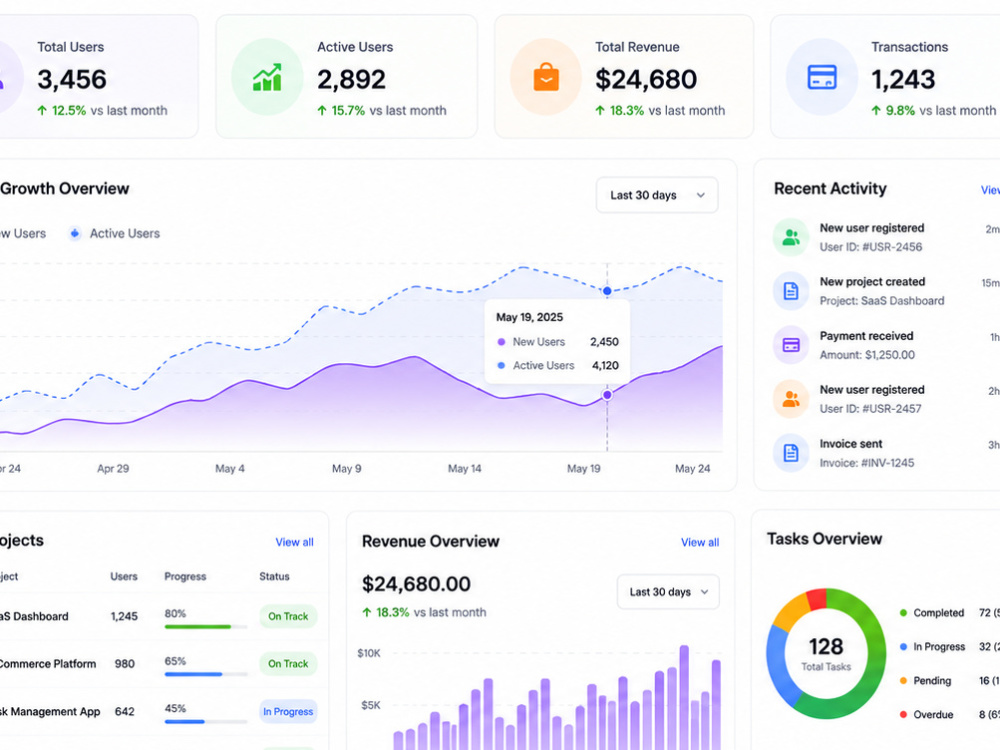The image size is (1000, 750).
Task: Click the 80% green progress bar
Action: point(205,627)
